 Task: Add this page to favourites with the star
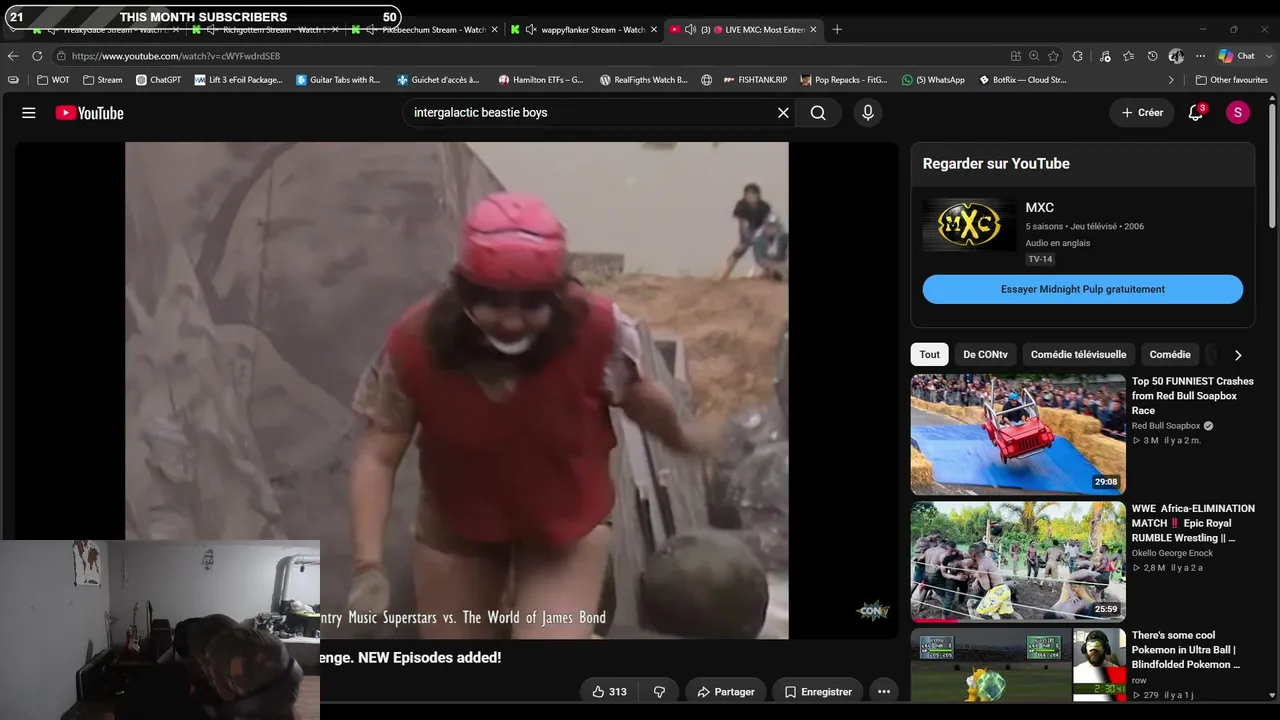[x=1054, y=56]
